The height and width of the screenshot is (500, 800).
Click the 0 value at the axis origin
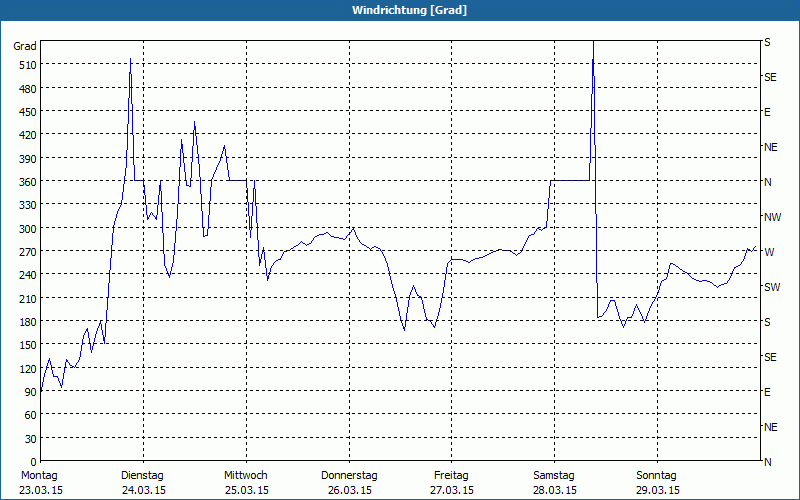pos(34,462)
